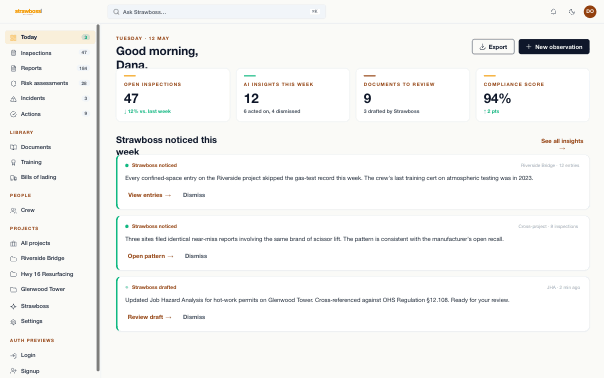
Task: Click the Today calendar icon
Action: pos(13,37)
